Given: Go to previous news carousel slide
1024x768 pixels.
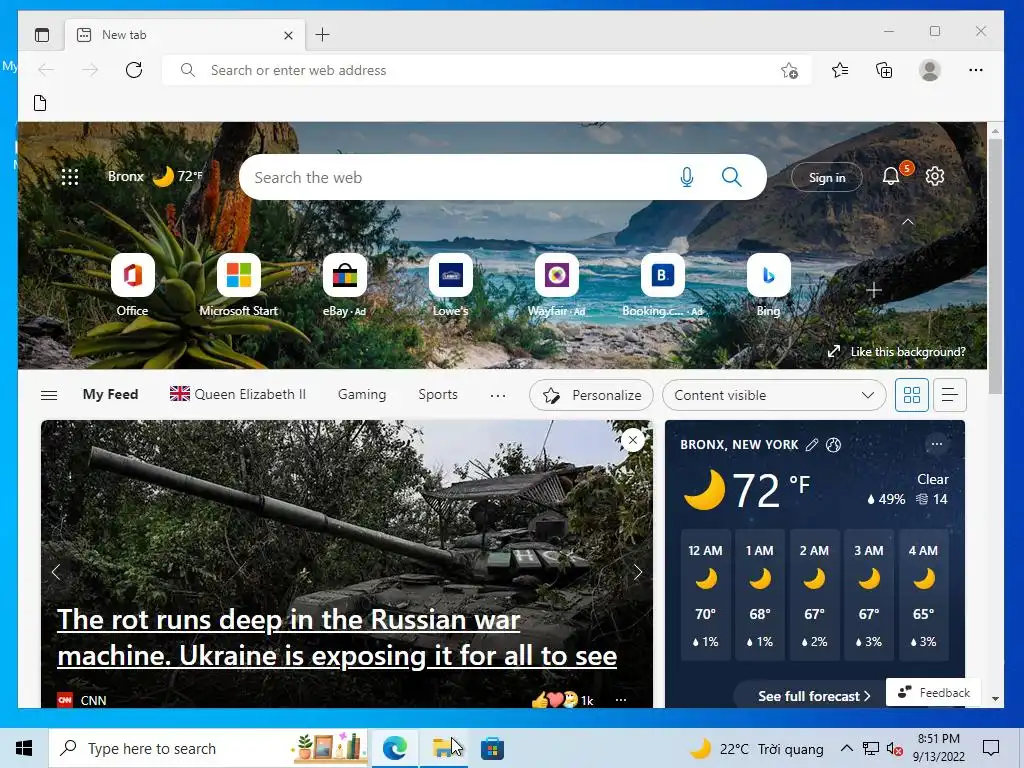Looking at the screenshot, I should pyautogui.click(x=56, y=572).
